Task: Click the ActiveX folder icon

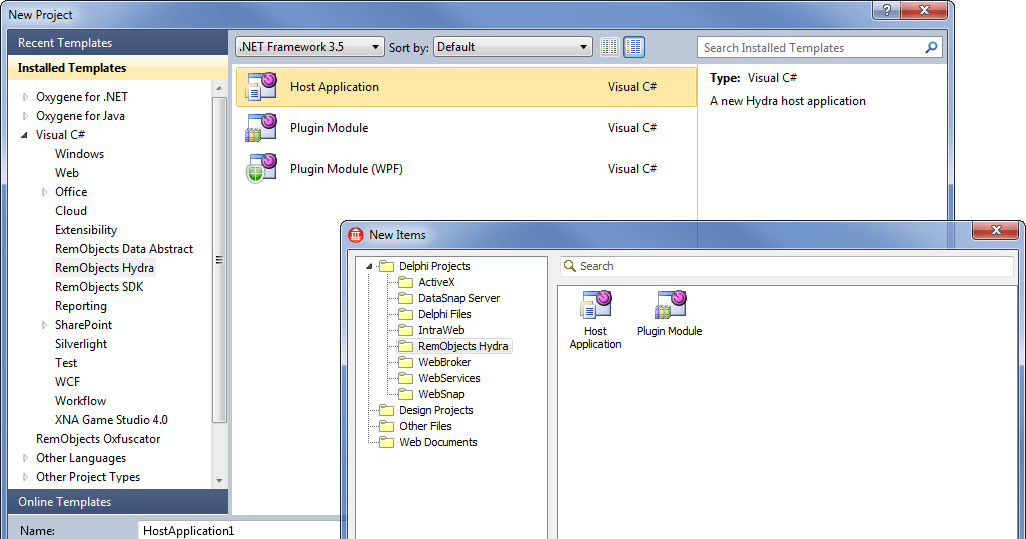Action: tap(406, 282)
